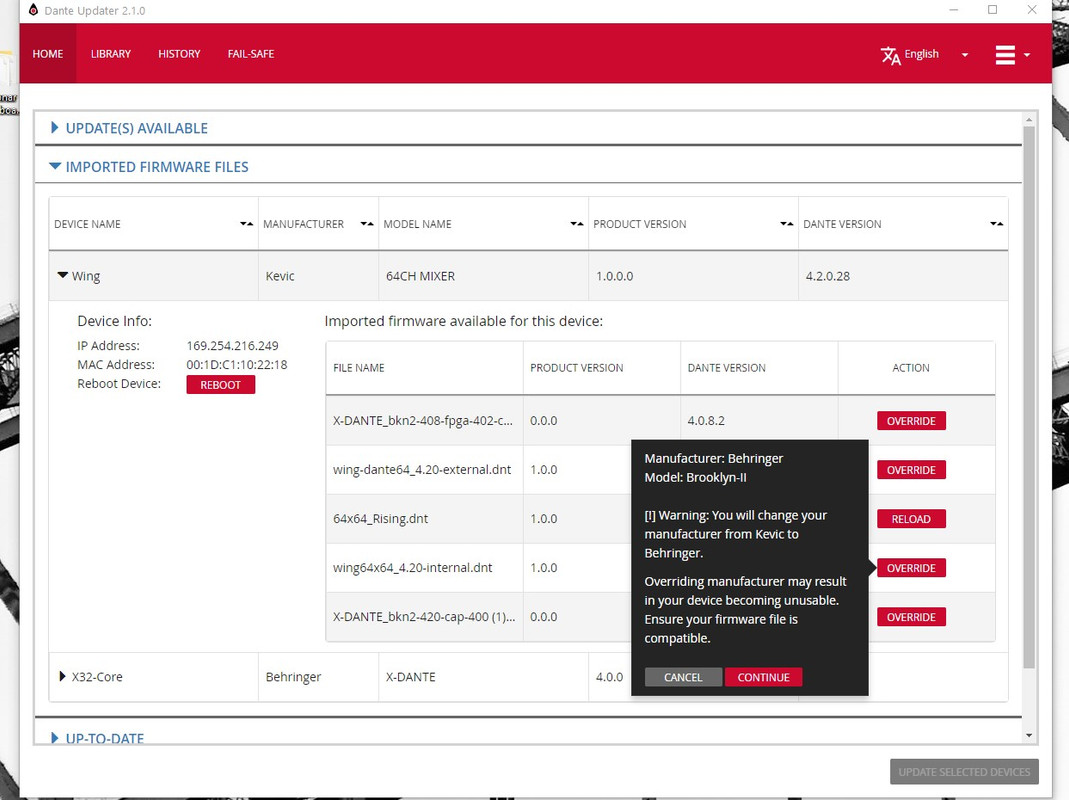Sort by MODEL NAME column arrows

pos(577,224)
